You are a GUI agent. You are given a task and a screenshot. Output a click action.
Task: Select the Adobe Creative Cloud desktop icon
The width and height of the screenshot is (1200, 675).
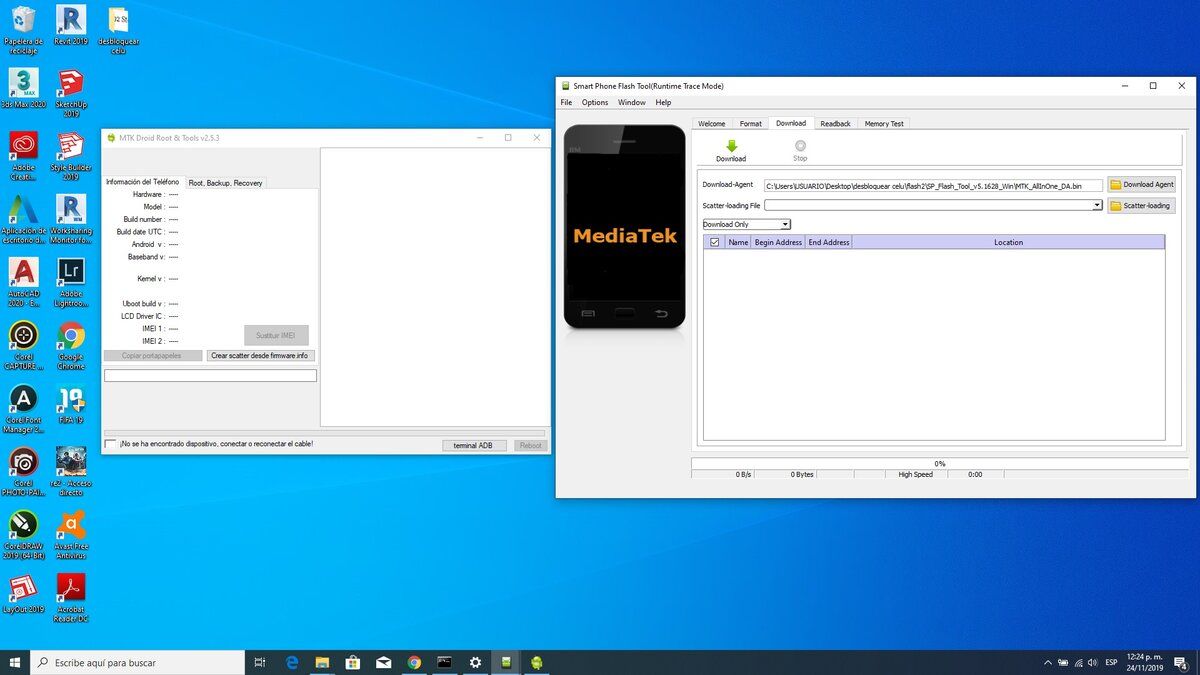[23, 156]
